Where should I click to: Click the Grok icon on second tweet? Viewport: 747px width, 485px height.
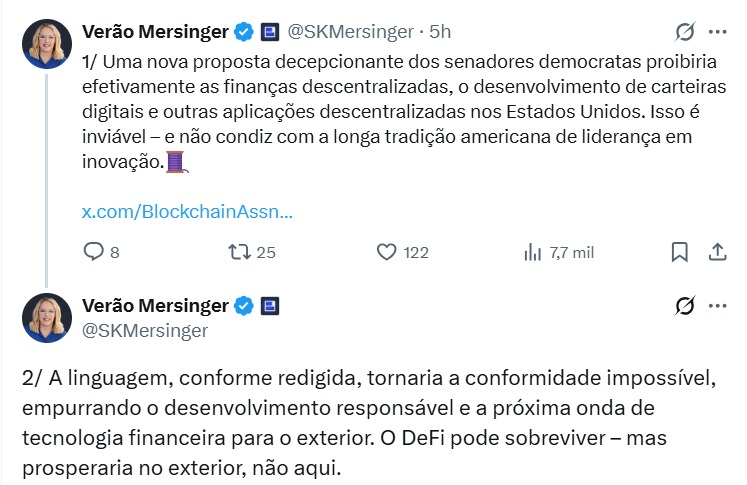tap(686, 305)
